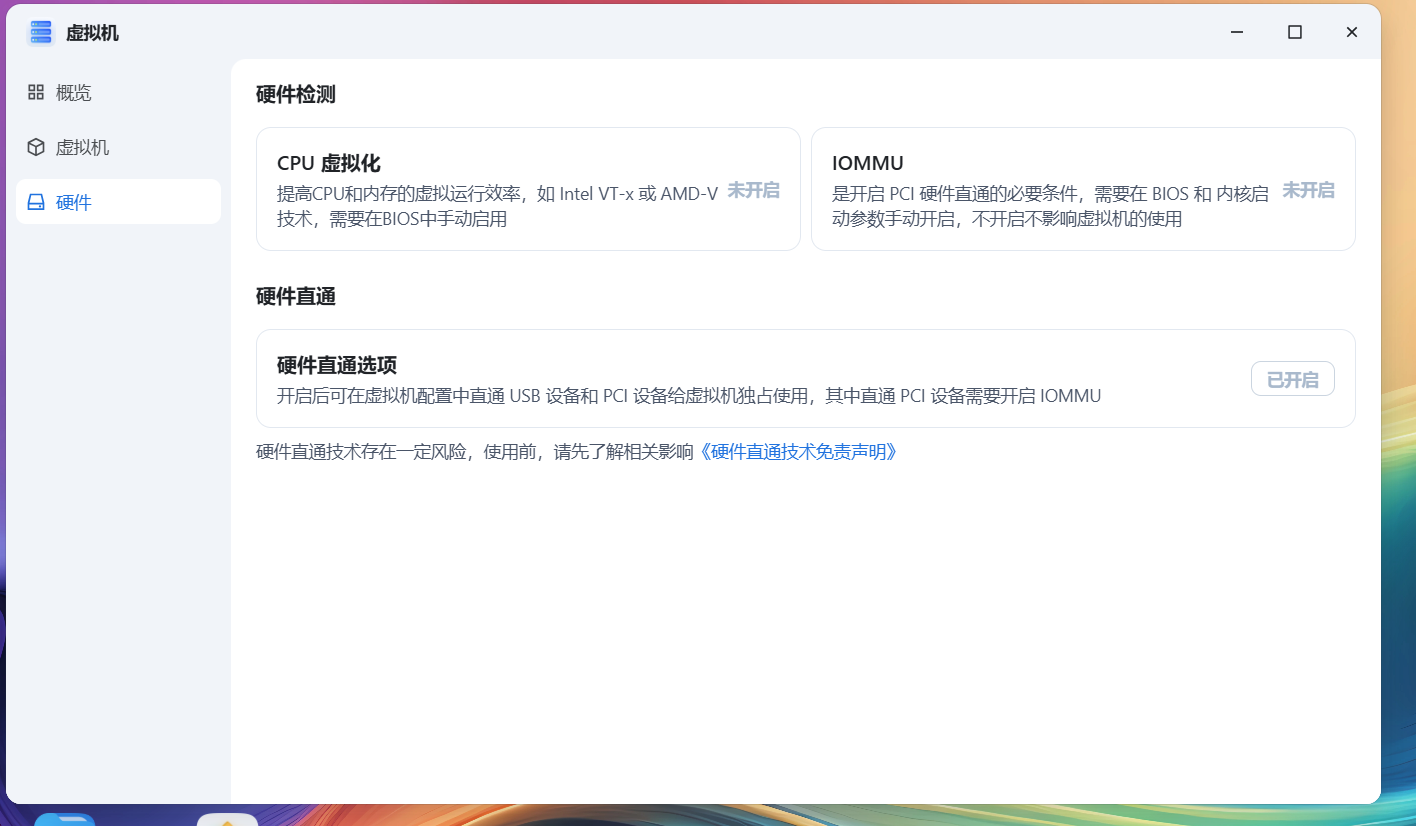
Task: Close the 虚拟机 window
Action: 1352,32
